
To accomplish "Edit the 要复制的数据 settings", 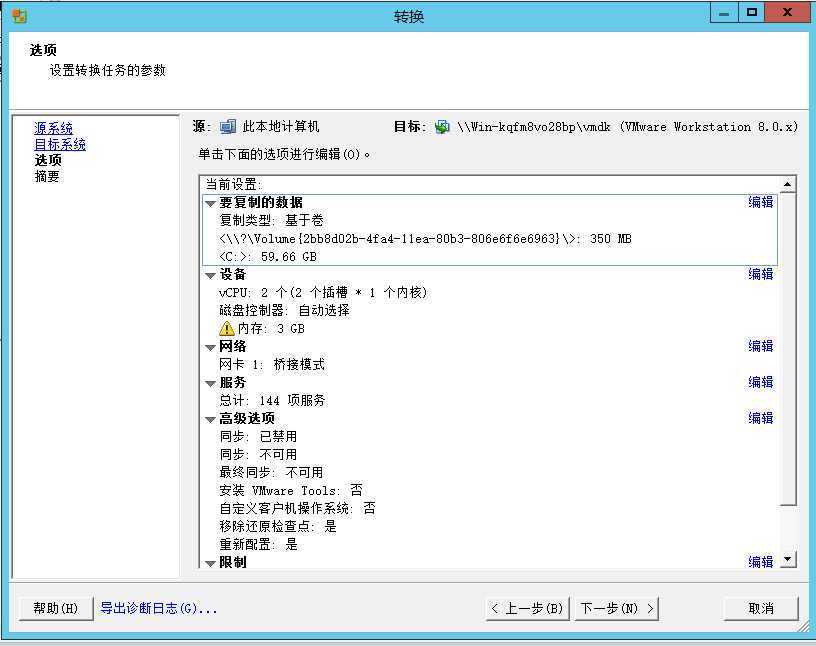I will click(760, 202).
